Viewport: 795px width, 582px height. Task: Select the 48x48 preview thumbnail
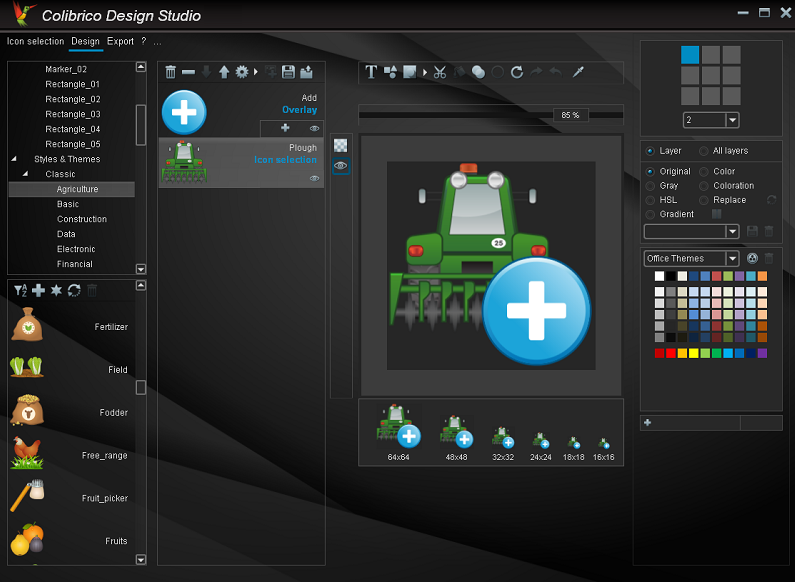456,434
